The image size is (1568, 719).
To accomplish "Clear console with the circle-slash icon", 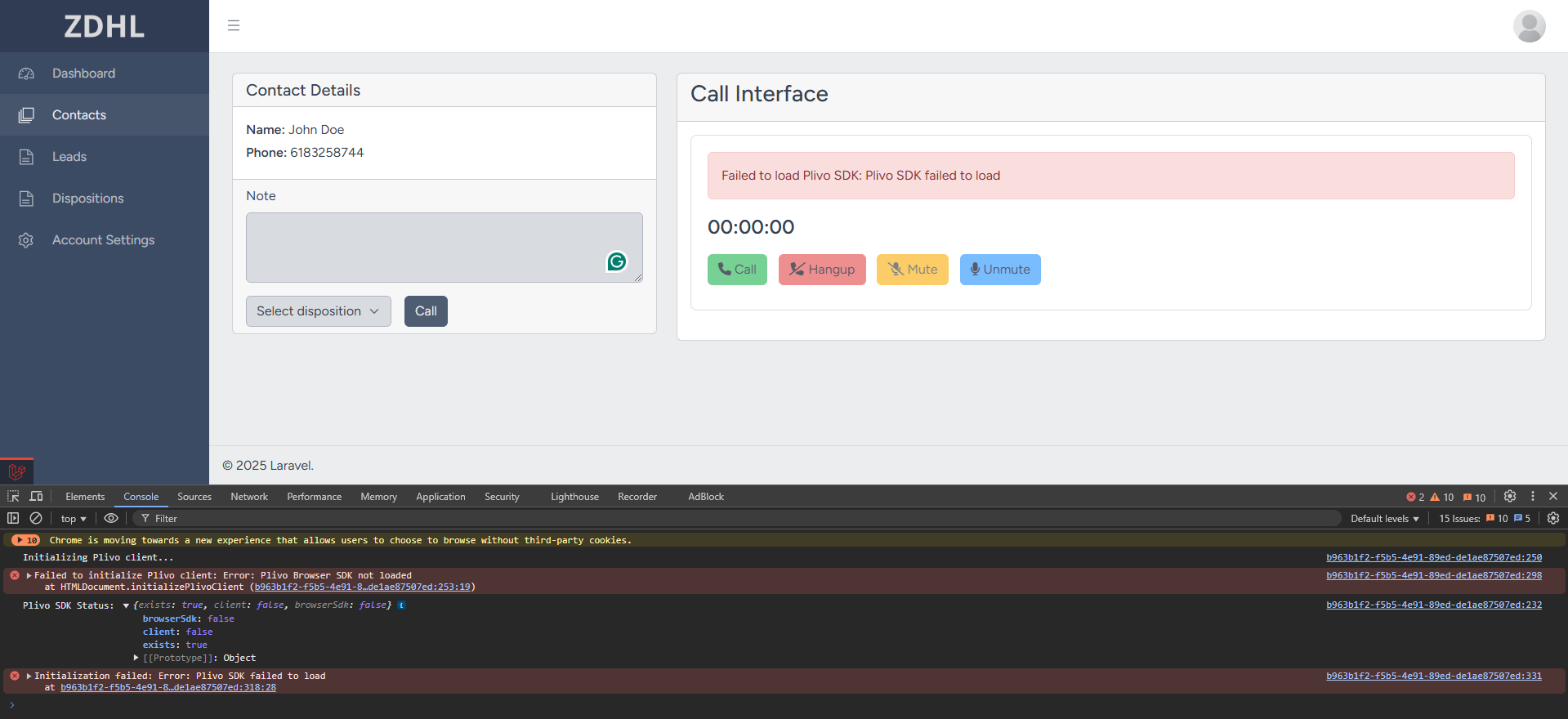I will [x=36, y=518].
